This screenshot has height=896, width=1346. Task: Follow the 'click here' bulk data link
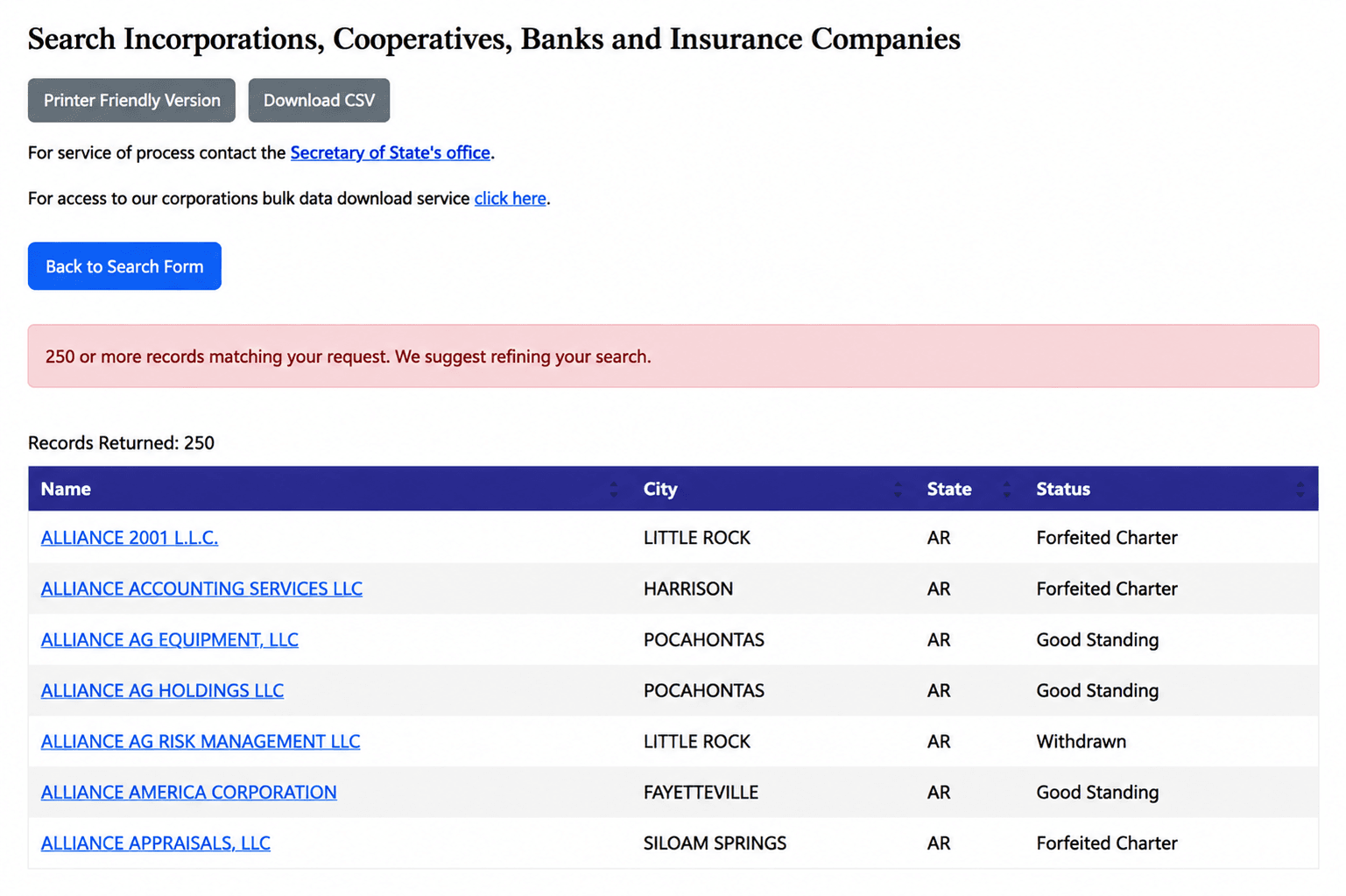point(511,198)
